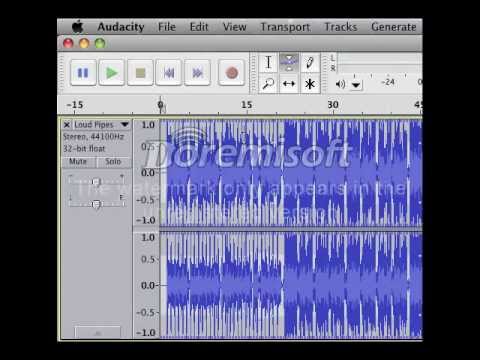Click the output speaker meter icon
480x360 pixels.
click(x=340, y=84)
